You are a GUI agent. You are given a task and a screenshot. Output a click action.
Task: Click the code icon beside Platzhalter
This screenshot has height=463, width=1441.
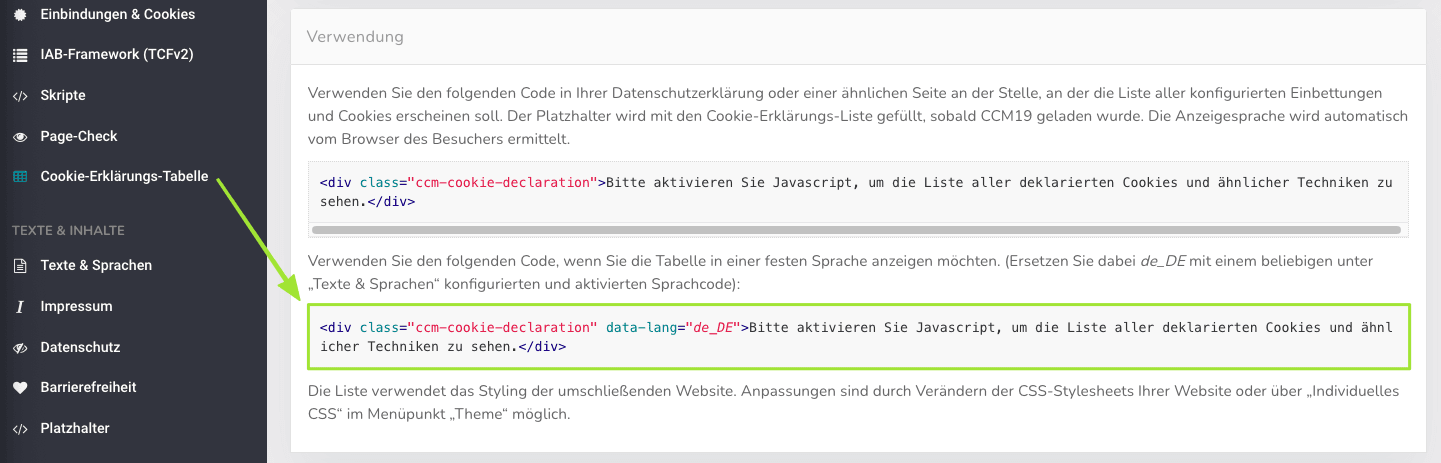point(20,429)
